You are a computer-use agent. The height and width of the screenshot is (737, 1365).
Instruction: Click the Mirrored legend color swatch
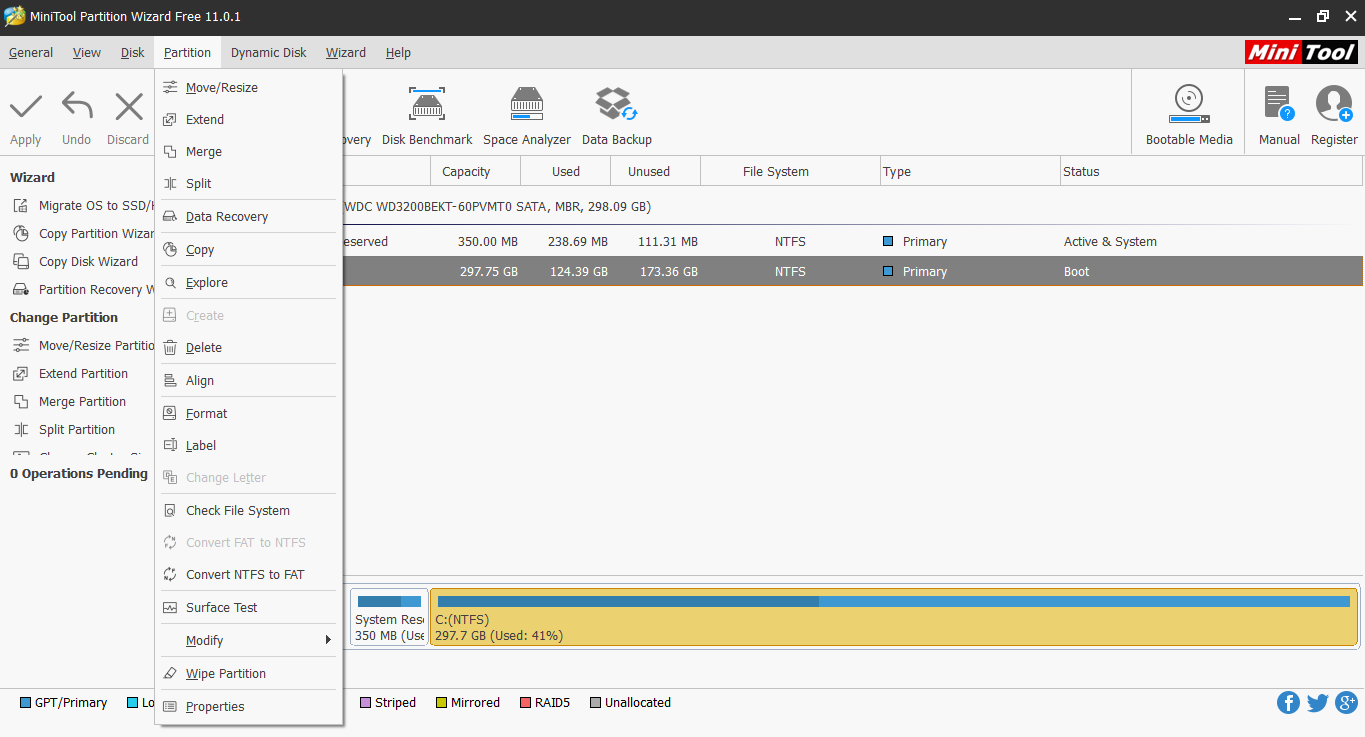(443, 702)
